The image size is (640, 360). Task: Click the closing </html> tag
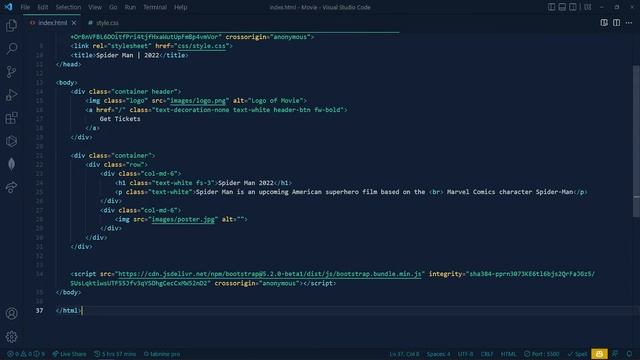69,310
